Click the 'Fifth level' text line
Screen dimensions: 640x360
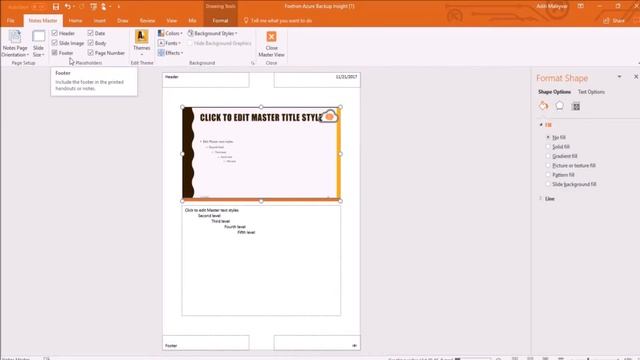(x=246, y=232)
